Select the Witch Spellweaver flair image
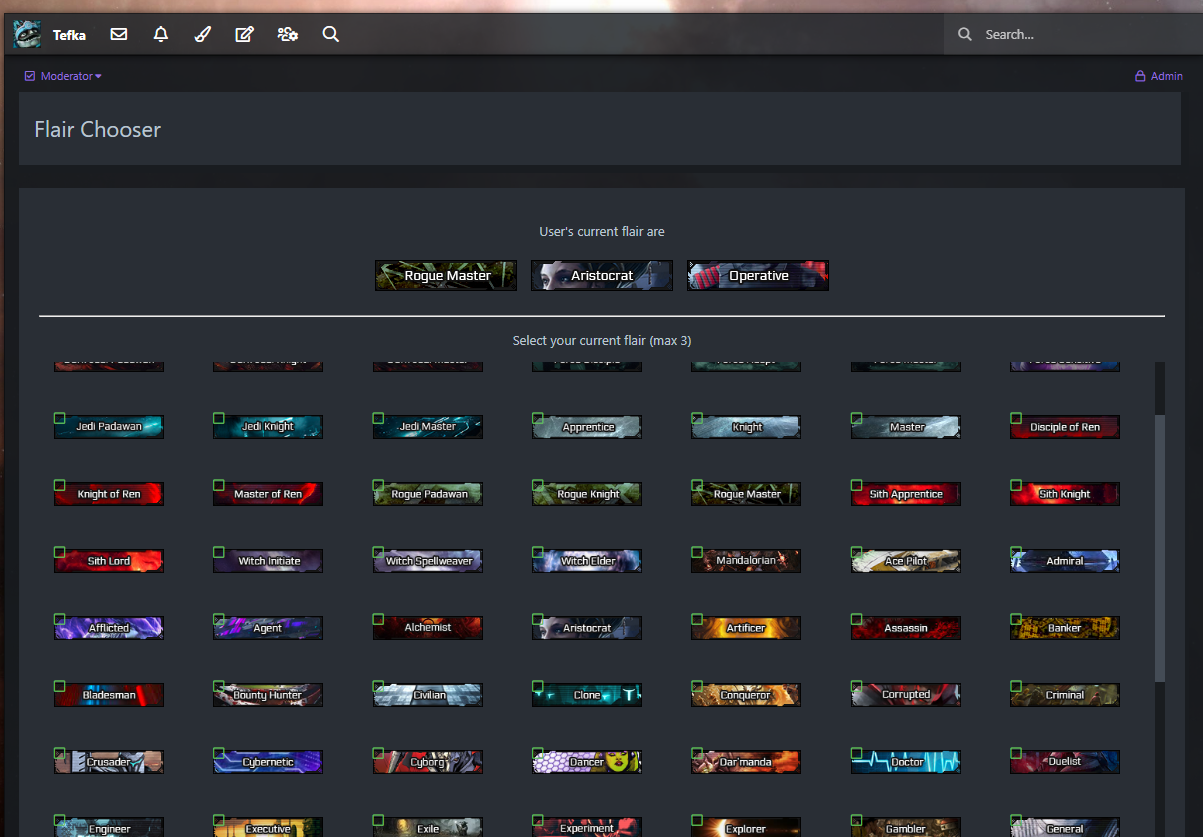The image size is (1203, 837). (428, 561)
